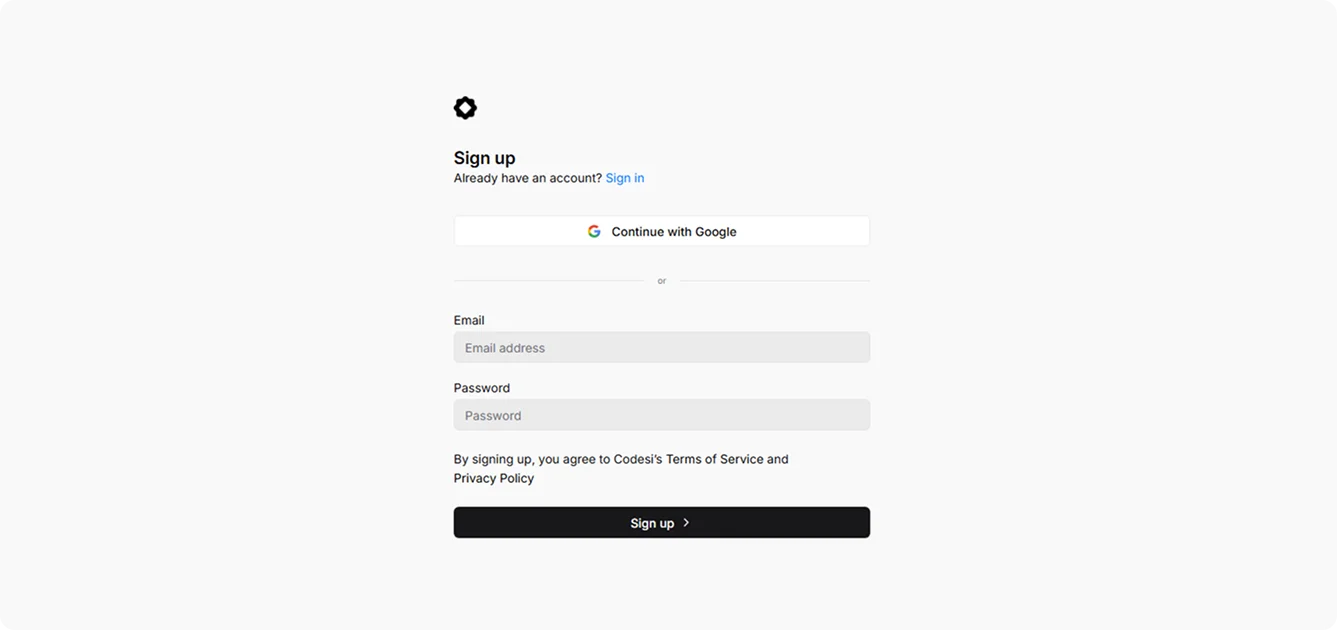Click the "Sign up" text on black button
This screenshot has width=1337, height=630.
(652, 523)
